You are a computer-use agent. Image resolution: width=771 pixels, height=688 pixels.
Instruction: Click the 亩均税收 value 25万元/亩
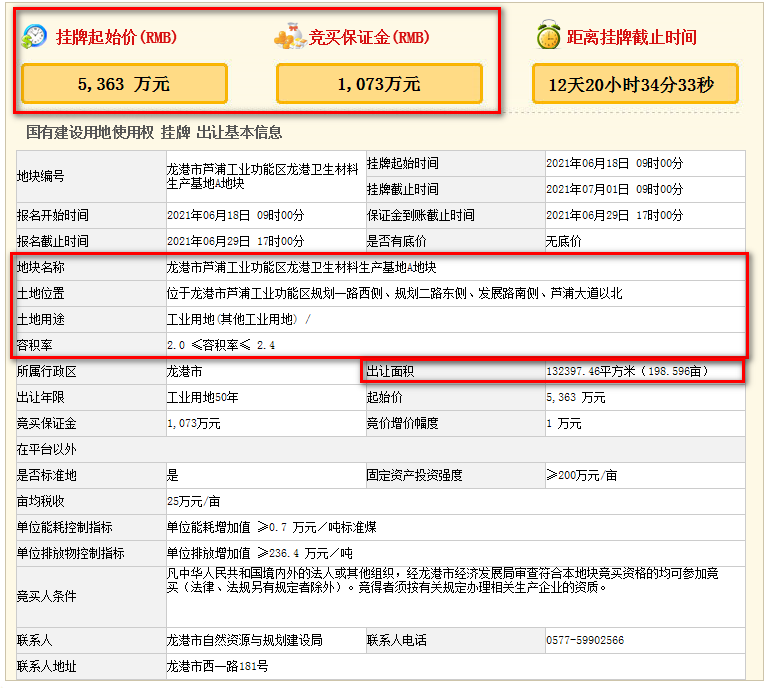[193, 502]
